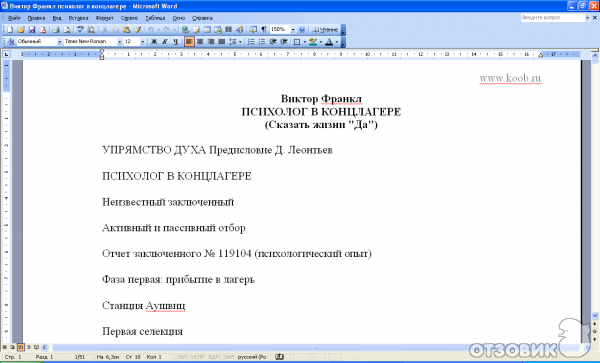
Task: Increase the paragraph indent
Action: click(x=284, y=42)
